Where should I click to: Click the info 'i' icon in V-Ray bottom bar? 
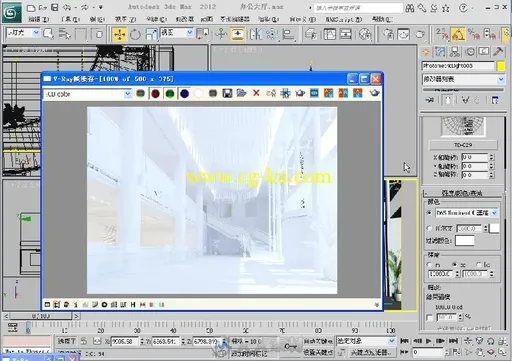(76, 304)
